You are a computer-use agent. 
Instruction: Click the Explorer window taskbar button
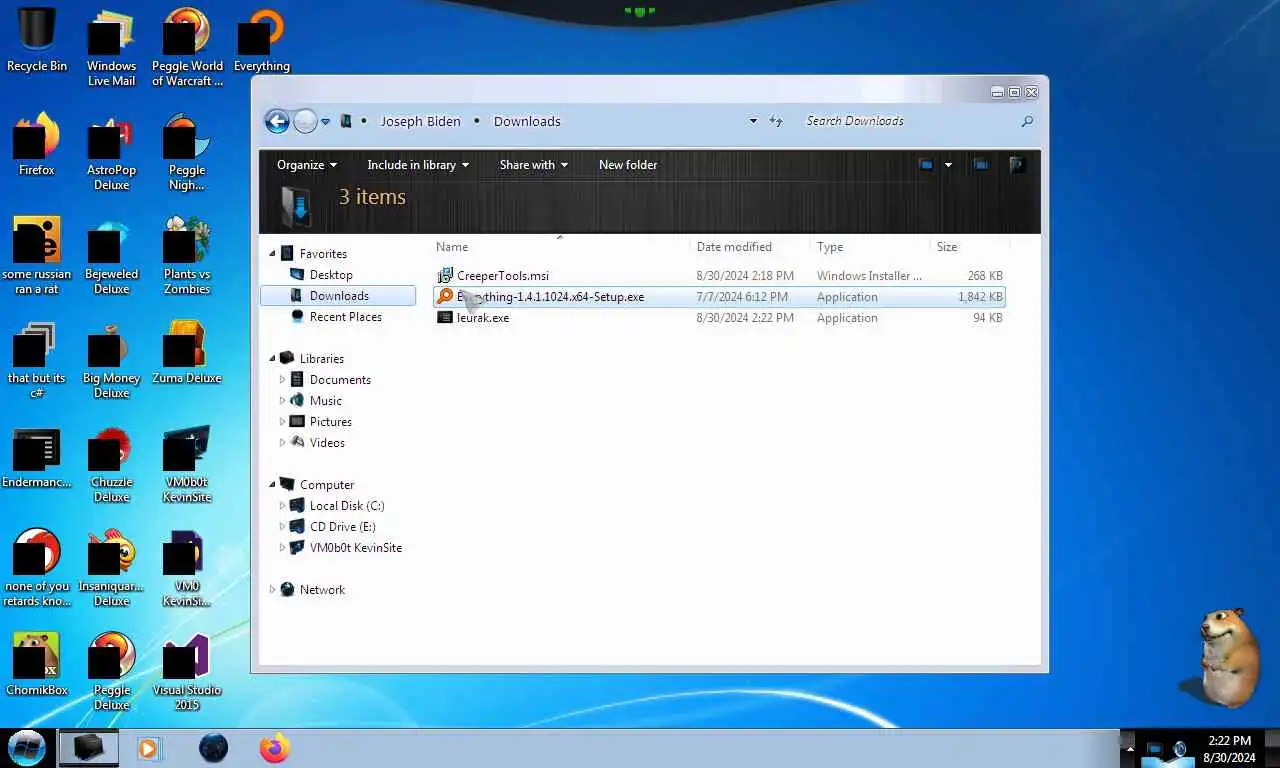(x=88, y=748)
